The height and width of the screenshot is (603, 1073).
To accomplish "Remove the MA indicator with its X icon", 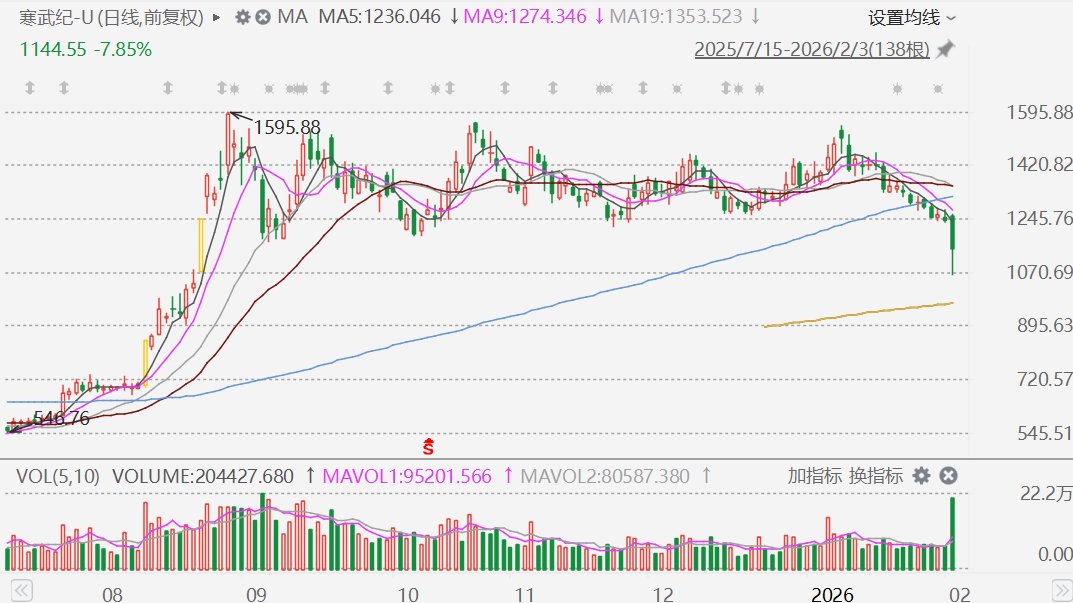I will [263, 17].
